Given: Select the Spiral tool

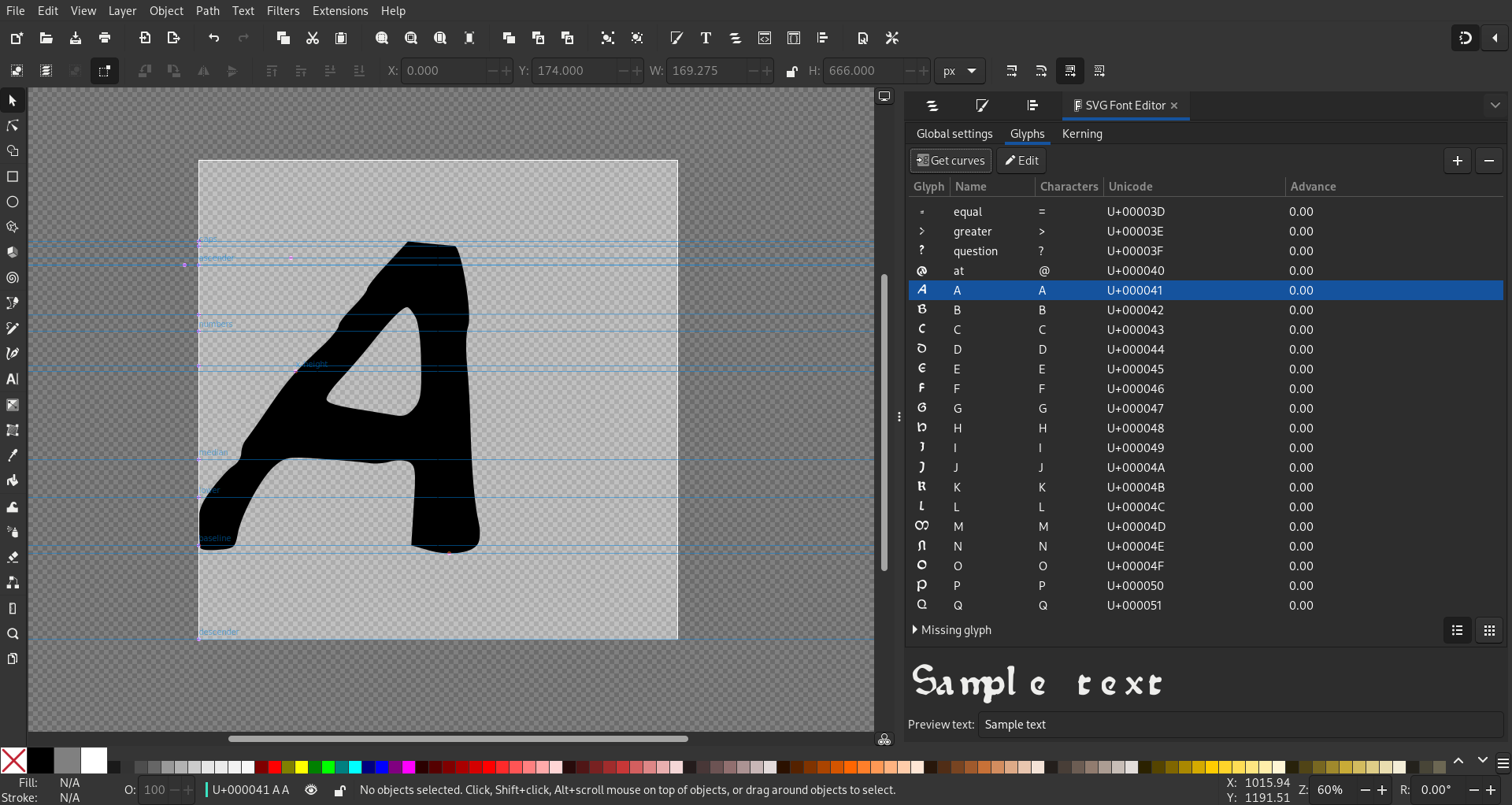Looking at the screenshot, I should 13,278.
